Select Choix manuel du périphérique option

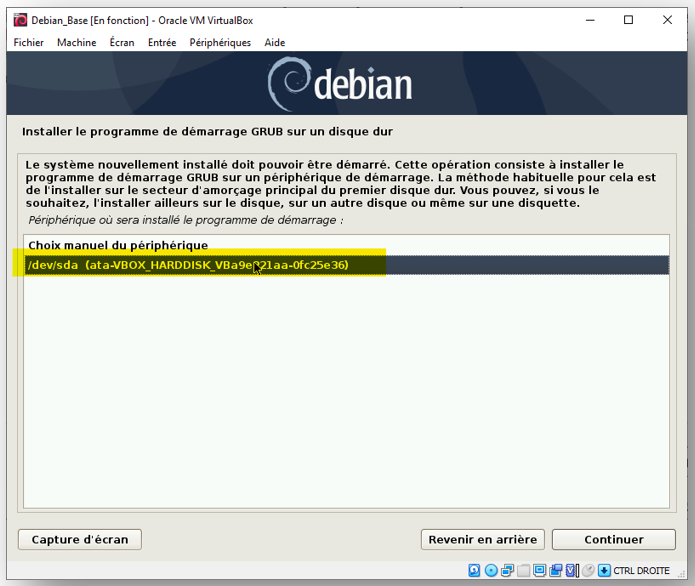point(347,246)
